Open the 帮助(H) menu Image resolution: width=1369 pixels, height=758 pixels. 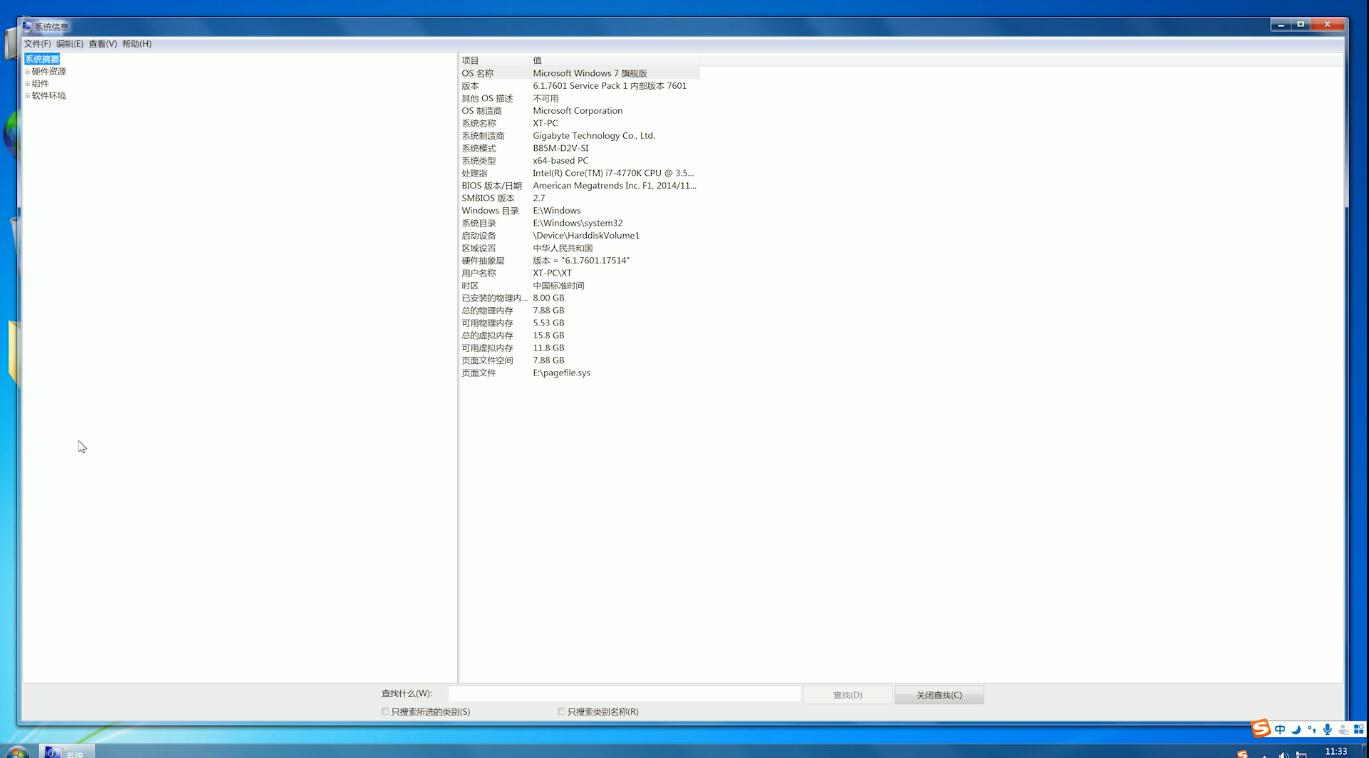[137, 44]
